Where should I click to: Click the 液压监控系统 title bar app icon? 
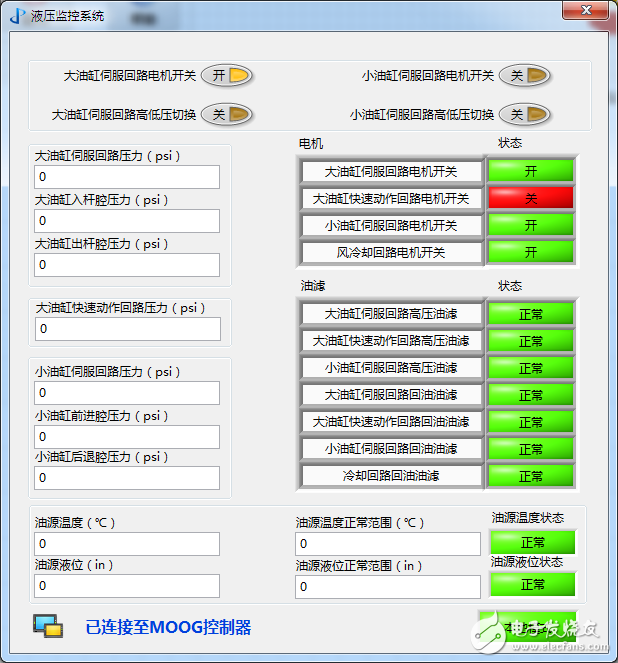pyautogui.click(x=17, y=15)
